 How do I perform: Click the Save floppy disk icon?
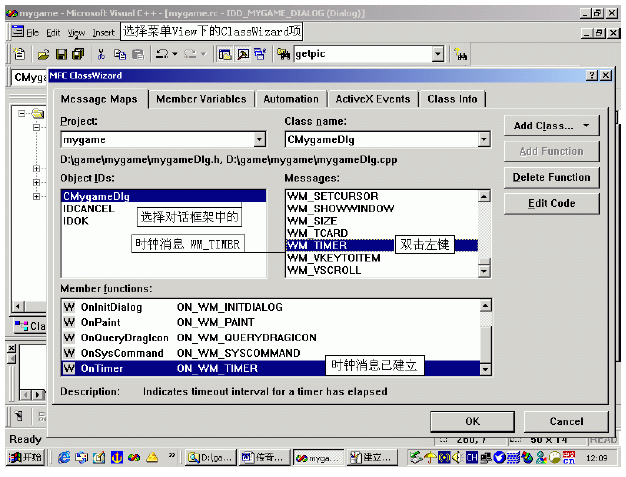click(61, 54)
